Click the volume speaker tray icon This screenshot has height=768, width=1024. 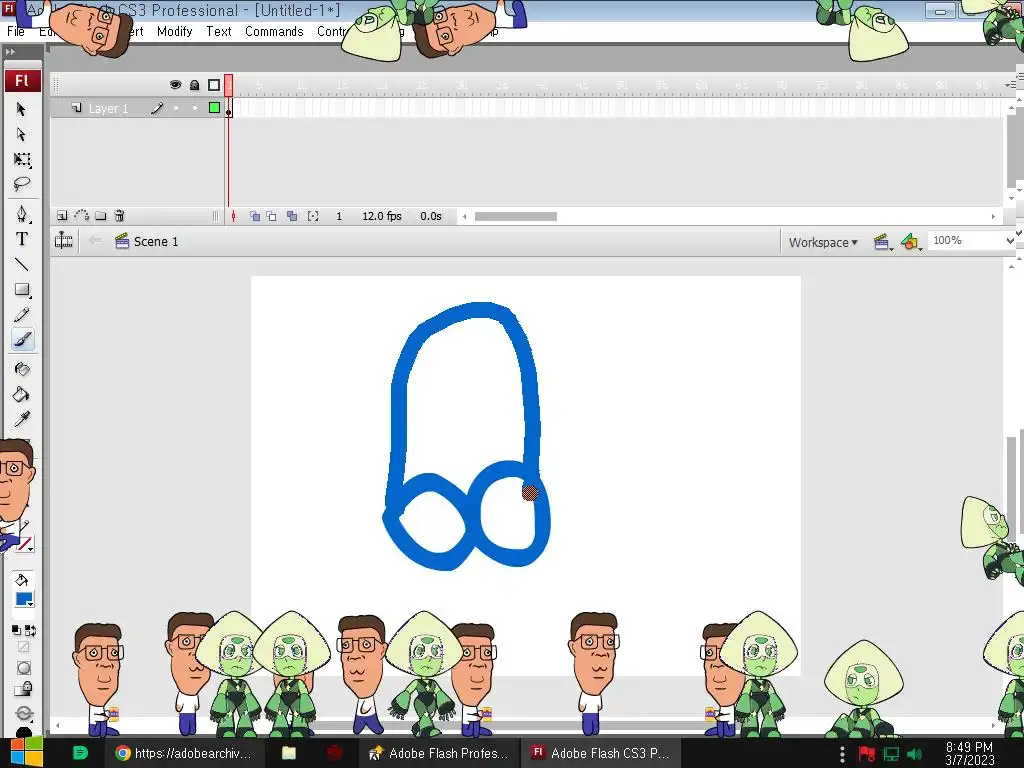tap(914, 754)
